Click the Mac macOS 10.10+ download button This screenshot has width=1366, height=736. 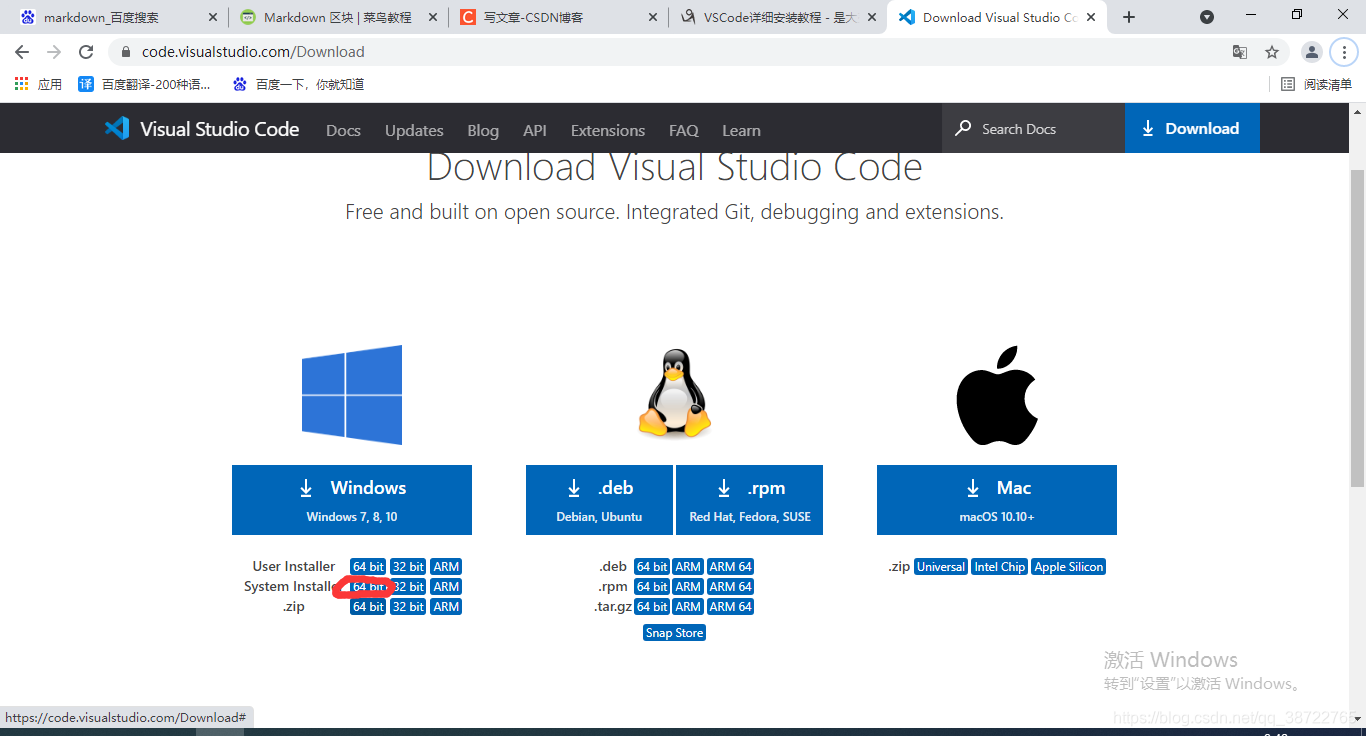click(x=997, y=500)
